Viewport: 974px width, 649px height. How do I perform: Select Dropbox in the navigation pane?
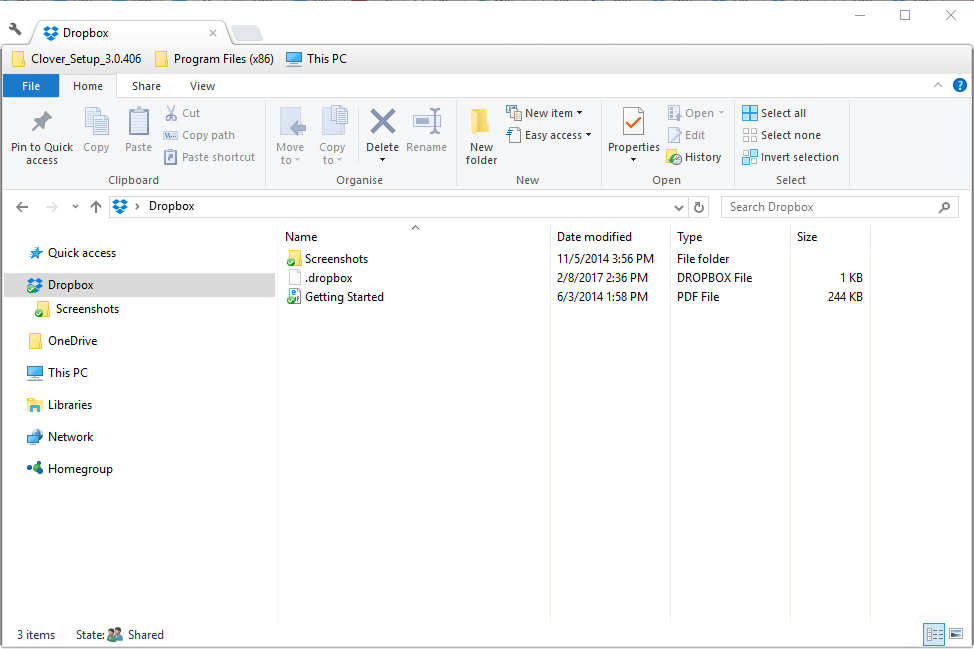click(x=140, y=285)
